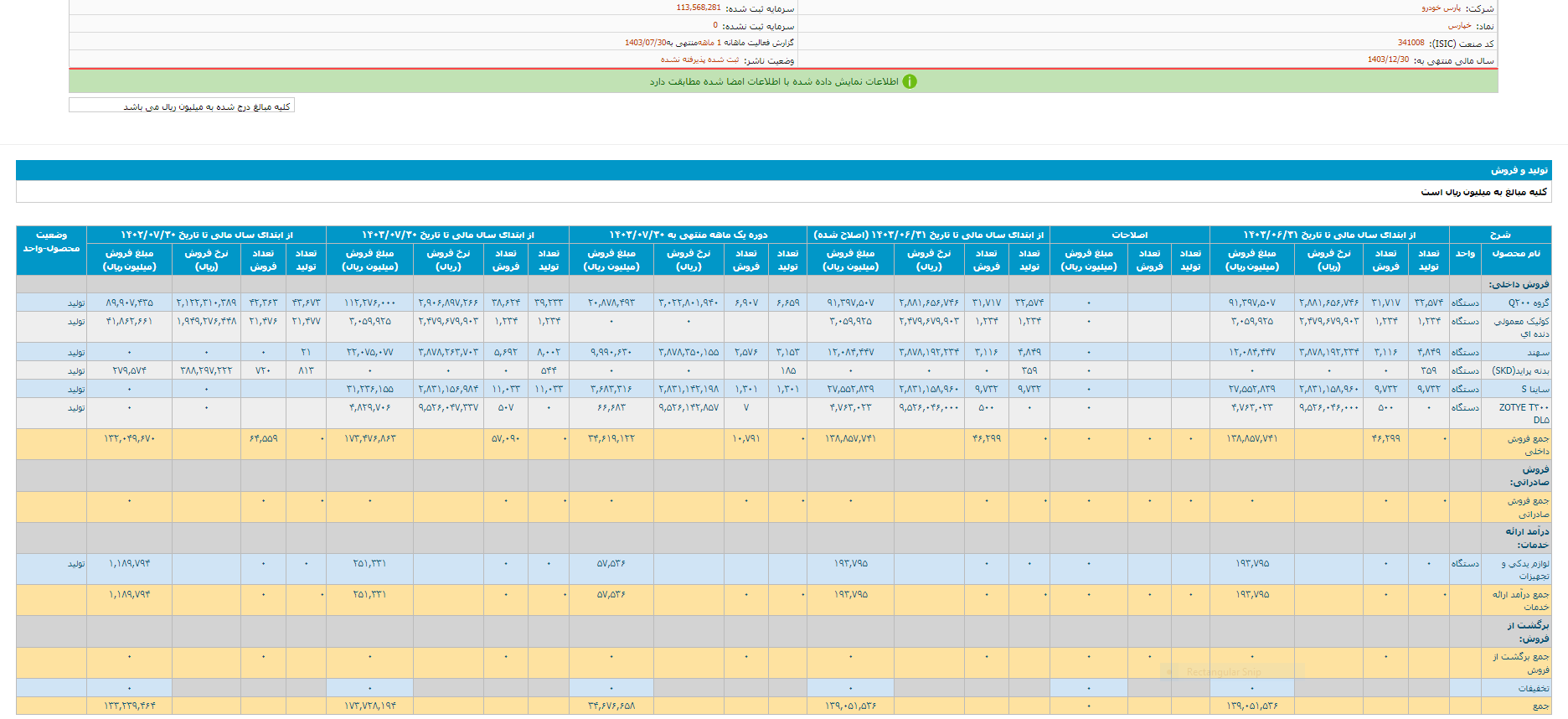Click the million-rial amounts note box
The image size is (1568, 719).
(x=182, y=106)
